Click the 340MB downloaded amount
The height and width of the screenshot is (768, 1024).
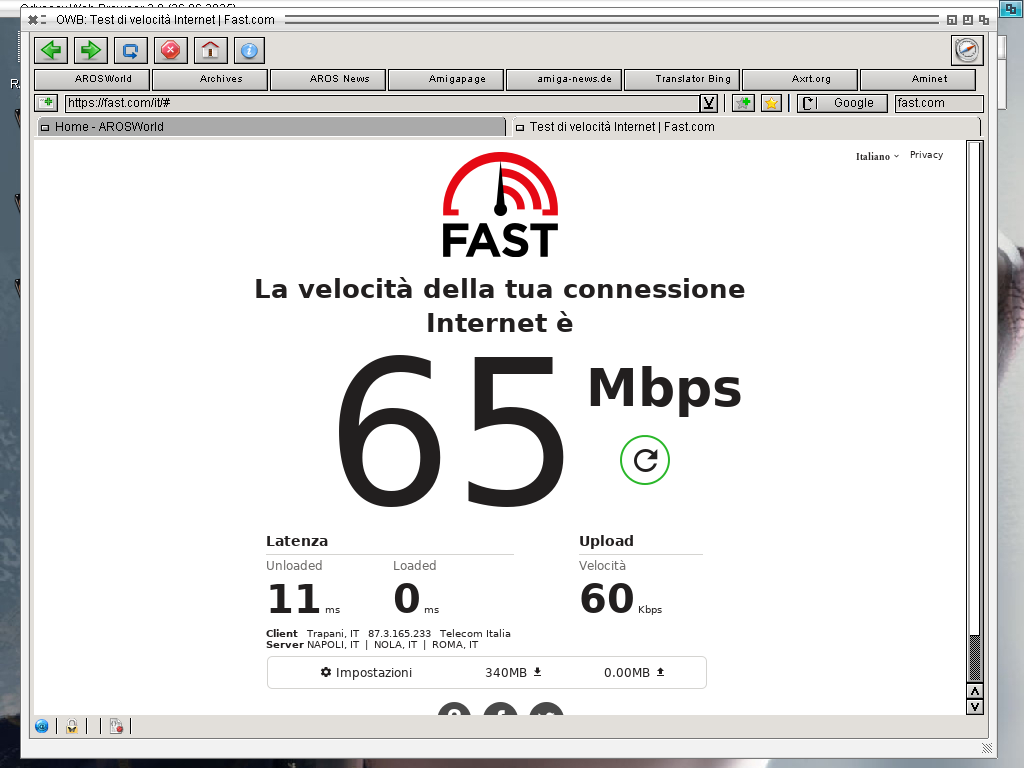click(505, 673)
